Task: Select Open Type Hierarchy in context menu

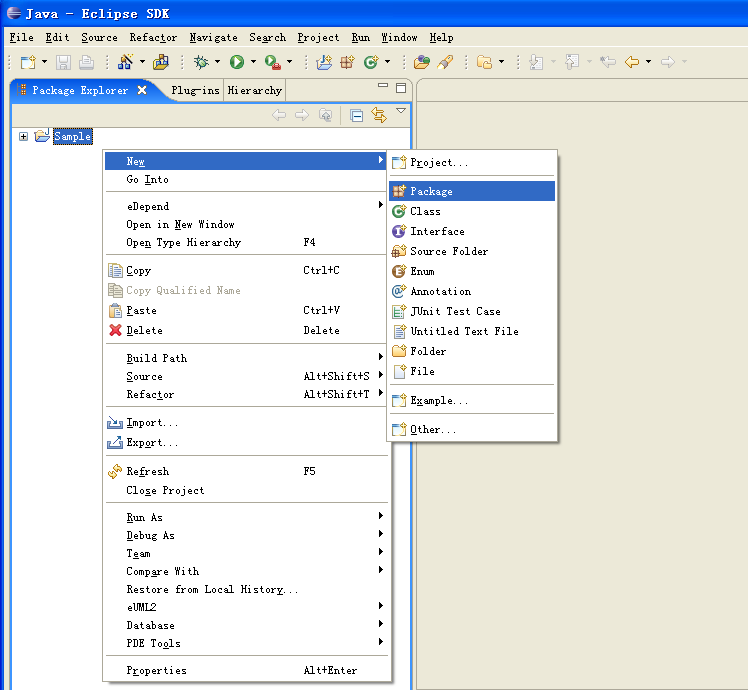Action: point(245,242)
